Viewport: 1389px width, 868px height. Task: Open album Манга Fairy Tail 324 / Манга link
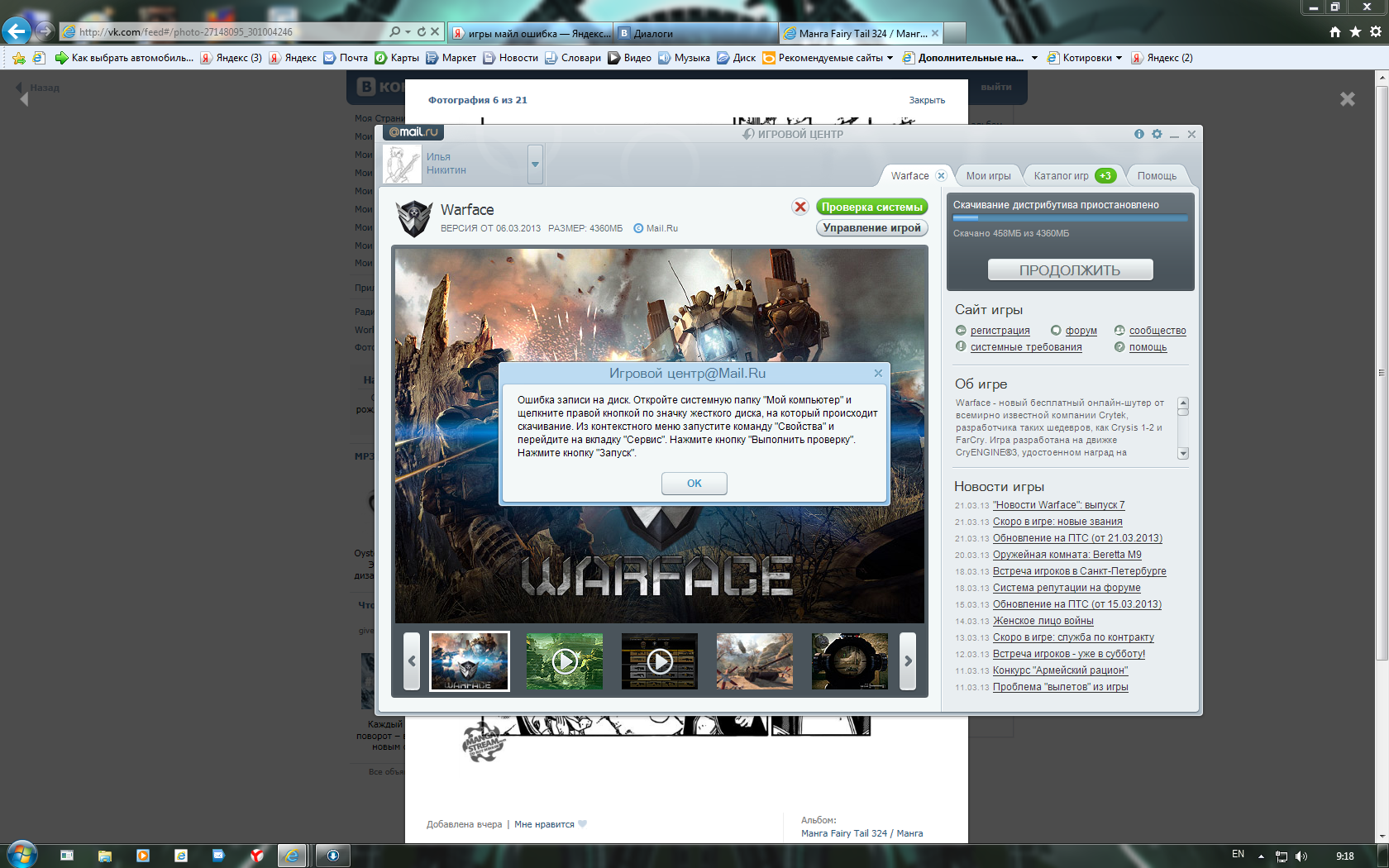(x=862, y=833)
